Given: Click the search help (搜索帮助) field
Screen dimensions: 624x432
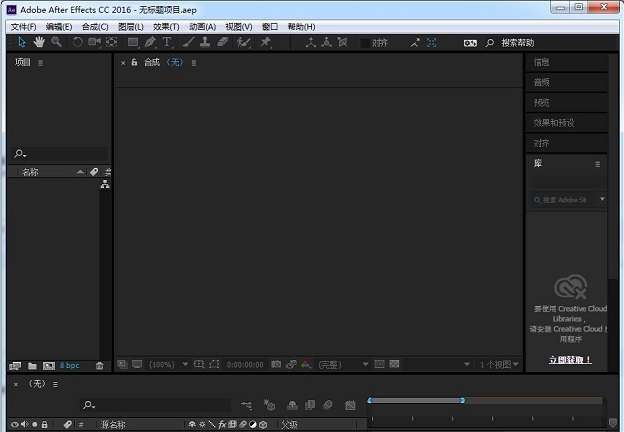Looking at the screenshot, I should tap(517, 43).
